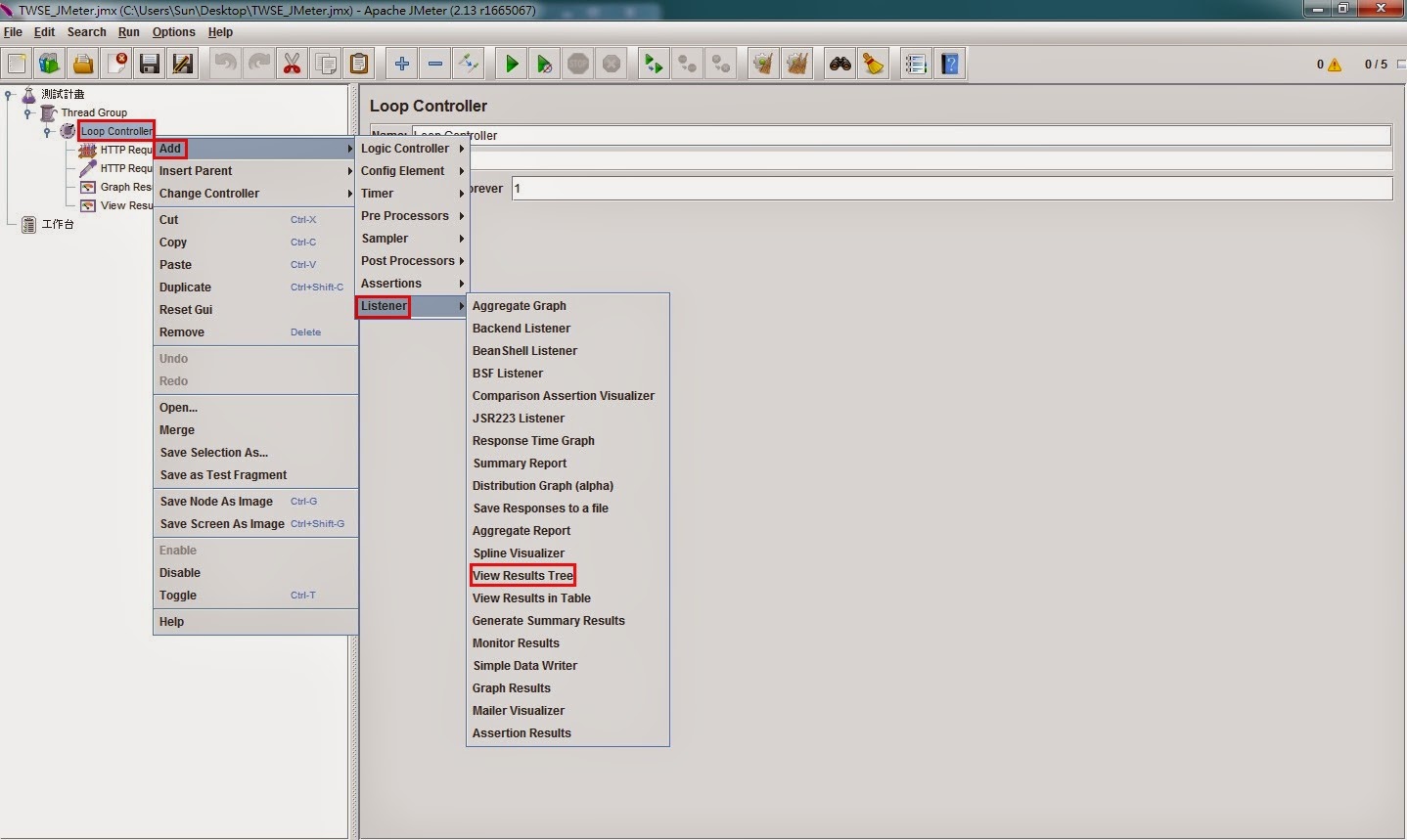Click the Loop Count field showing 1
This screenshot has height=840, width=1407.
point(952,189)
